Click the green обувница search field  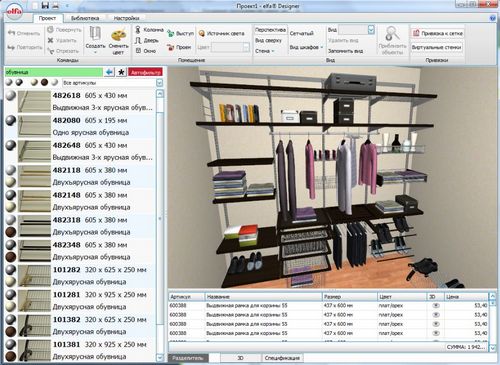pyautogui.click(x=53, y=72)
